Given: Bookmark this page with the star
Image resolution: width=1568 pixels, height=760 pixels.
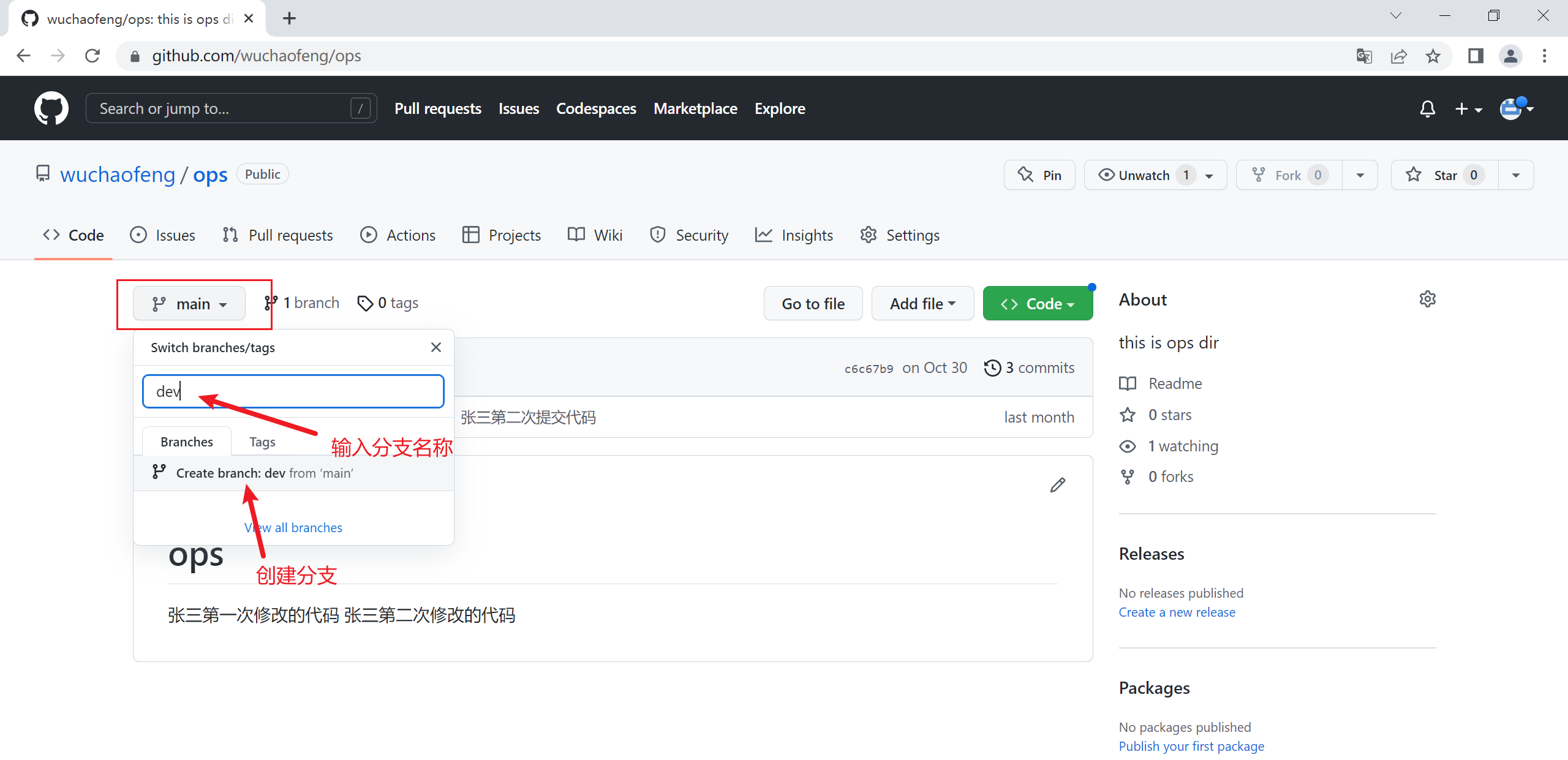Looking at the screenshot, I should point(1433,56).
